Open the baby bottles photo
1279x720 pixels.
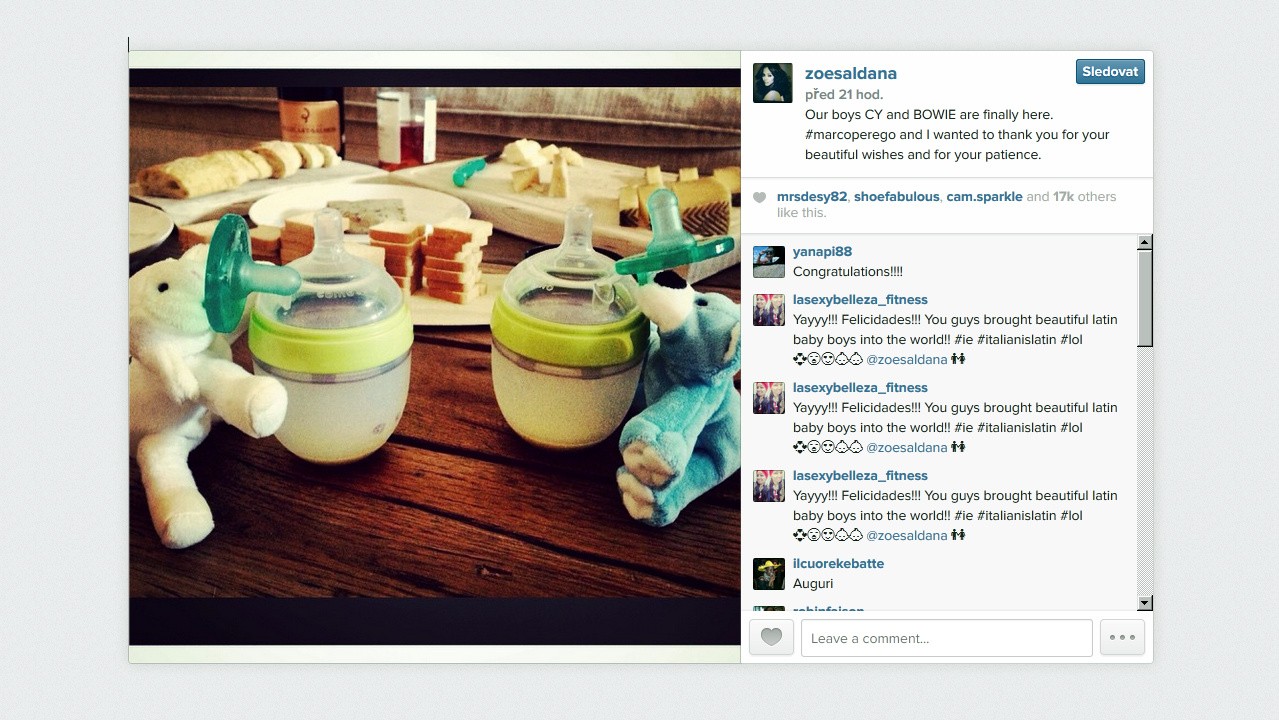click(435, 356)
